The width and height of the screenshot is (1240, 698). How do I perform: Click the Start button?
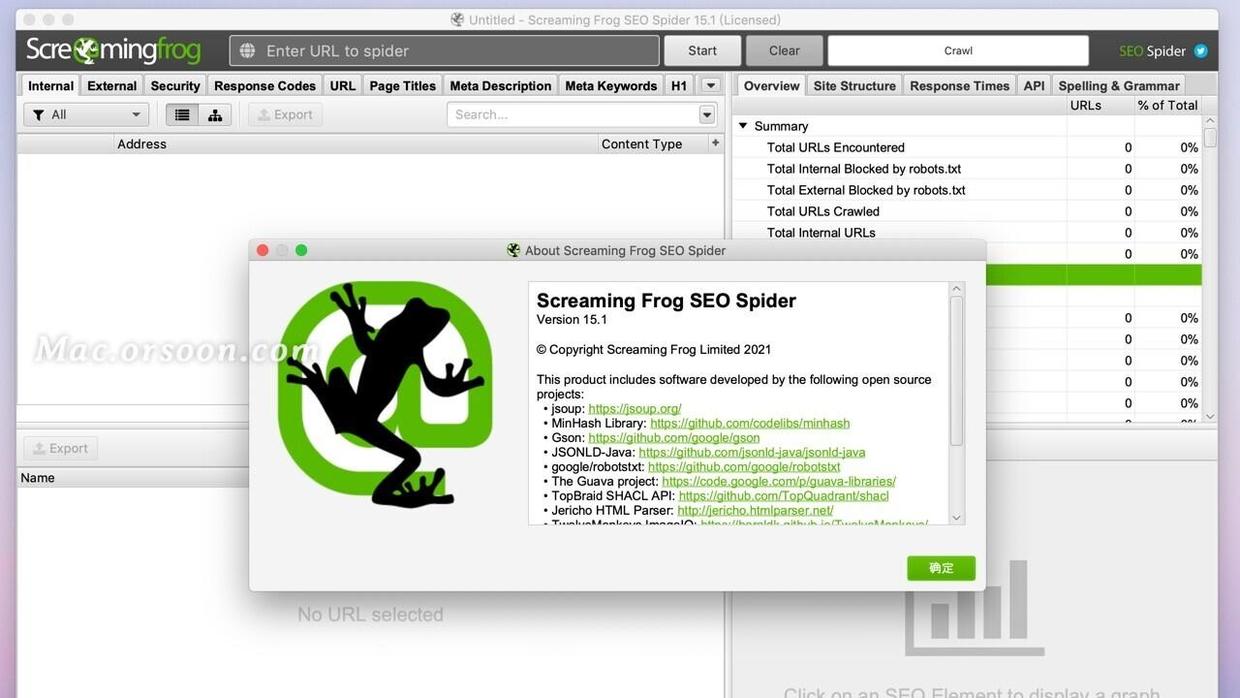(702, 51)
